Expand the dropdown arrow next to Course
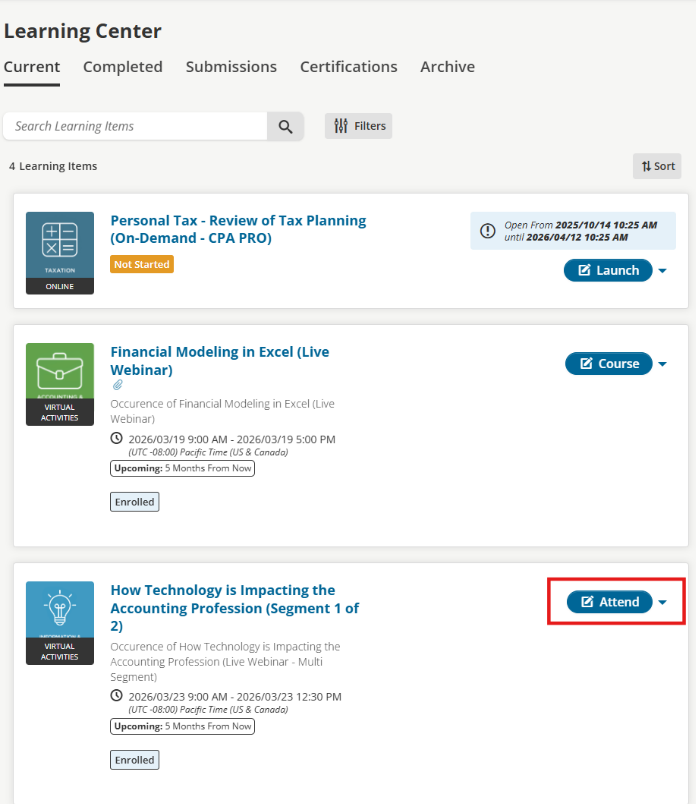Image resolution: width=696 pixels, height=804 pixels. [x=663, y=364]
